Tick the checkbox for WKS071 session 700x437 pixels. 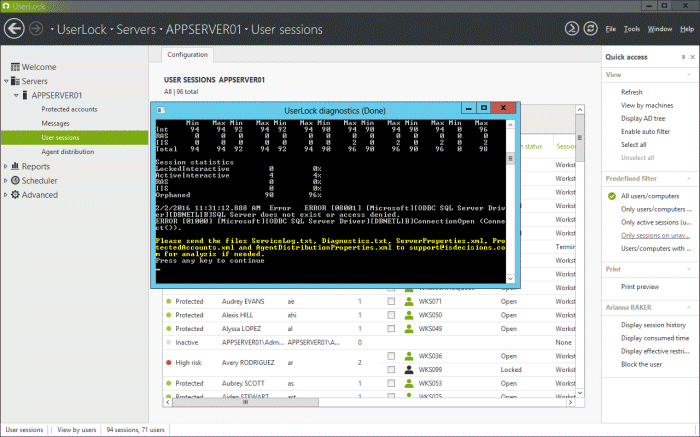391,302
